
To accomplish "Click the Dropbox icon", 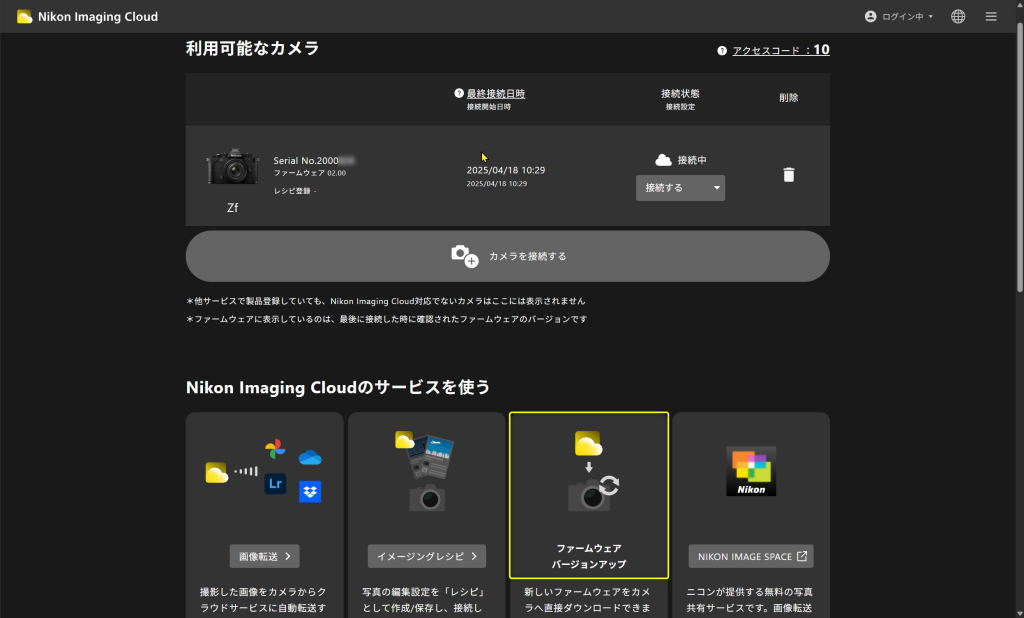I will pos(310,491).
